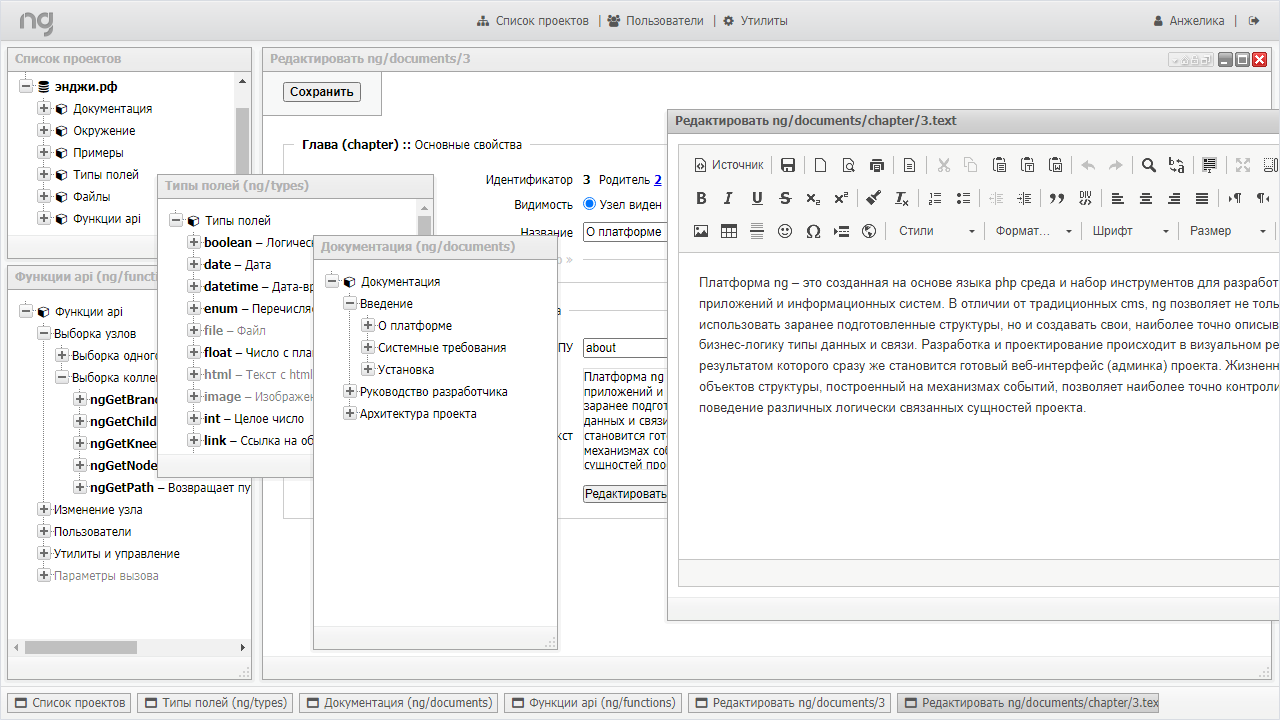
Task: Align text right
Action: pyautogui.click(x=1174, y=198)
